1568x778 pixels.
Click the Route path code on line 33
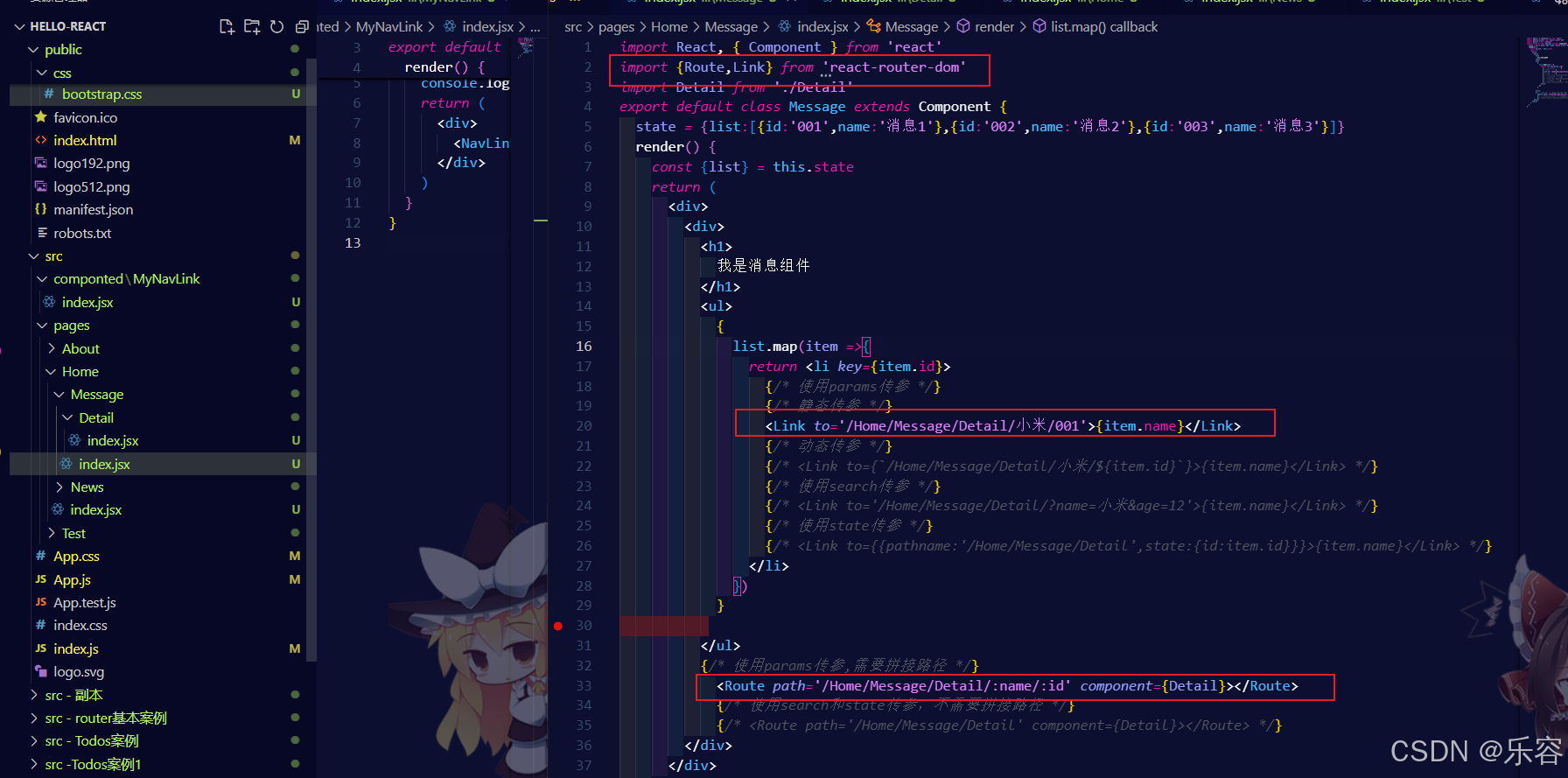point(1007,686)
